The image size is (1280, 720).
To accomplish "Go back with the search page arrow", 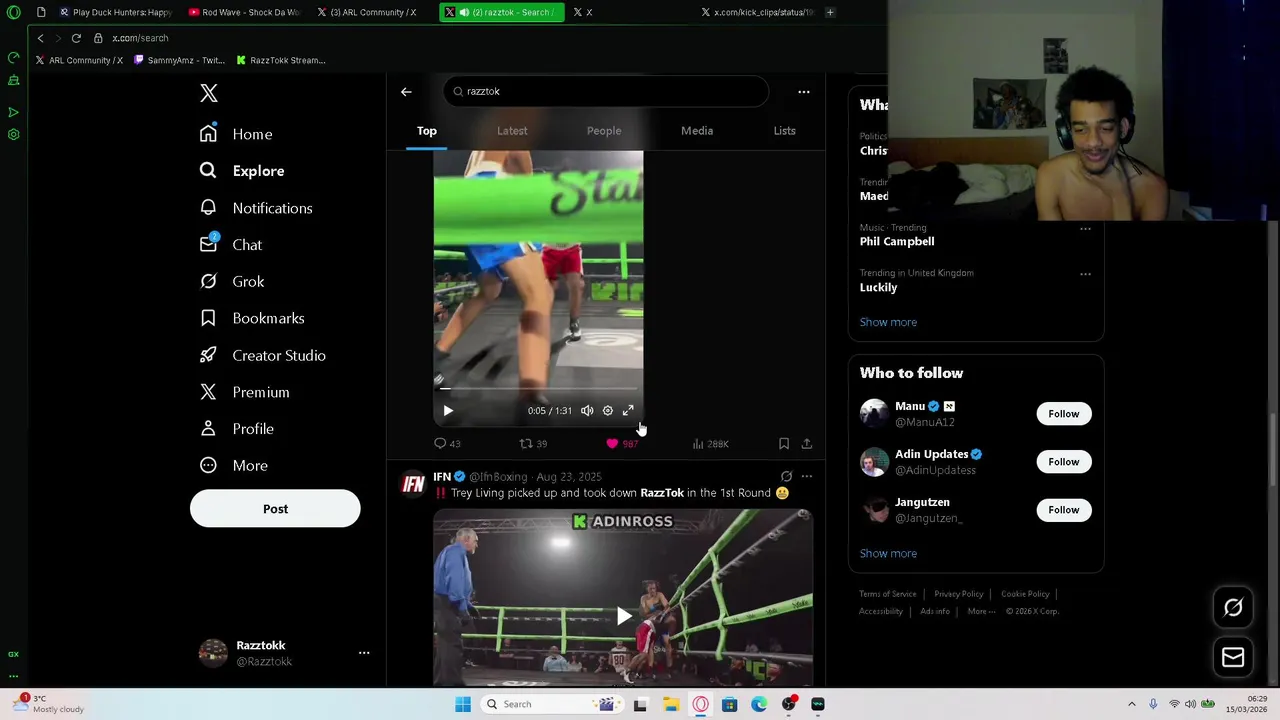I will point(406,92).
